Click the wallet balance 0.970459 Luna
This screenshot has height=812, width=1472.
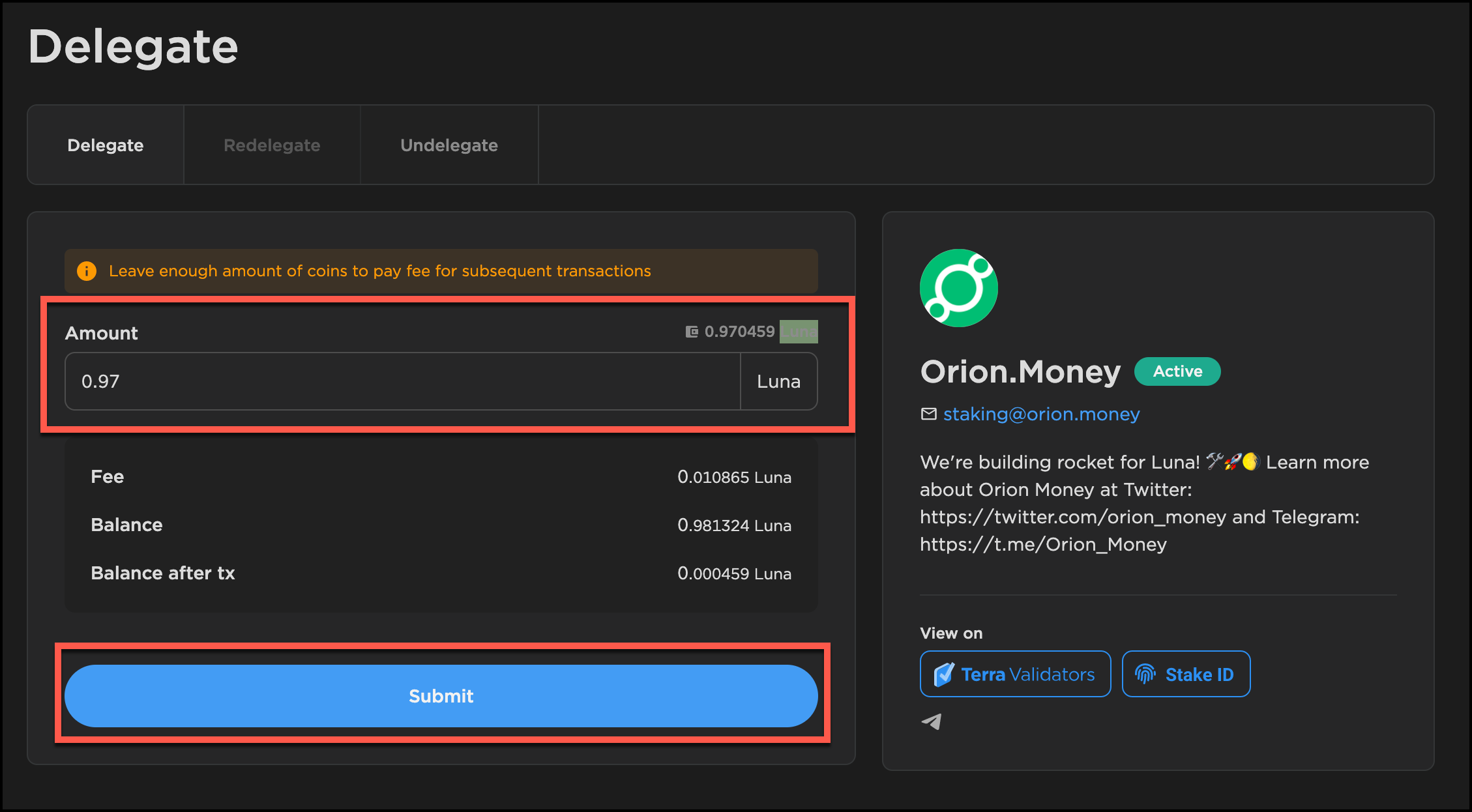[x=752, y=332]
